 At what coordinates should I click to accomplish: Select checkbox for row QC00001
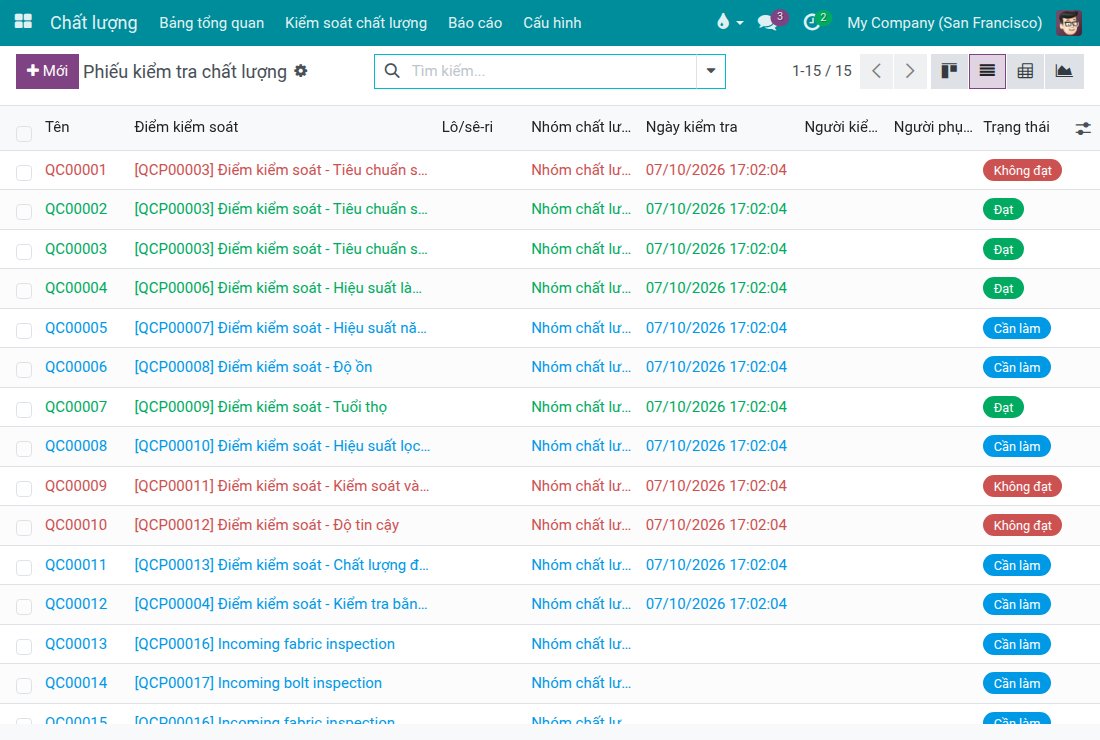click(x=24, y=173)
